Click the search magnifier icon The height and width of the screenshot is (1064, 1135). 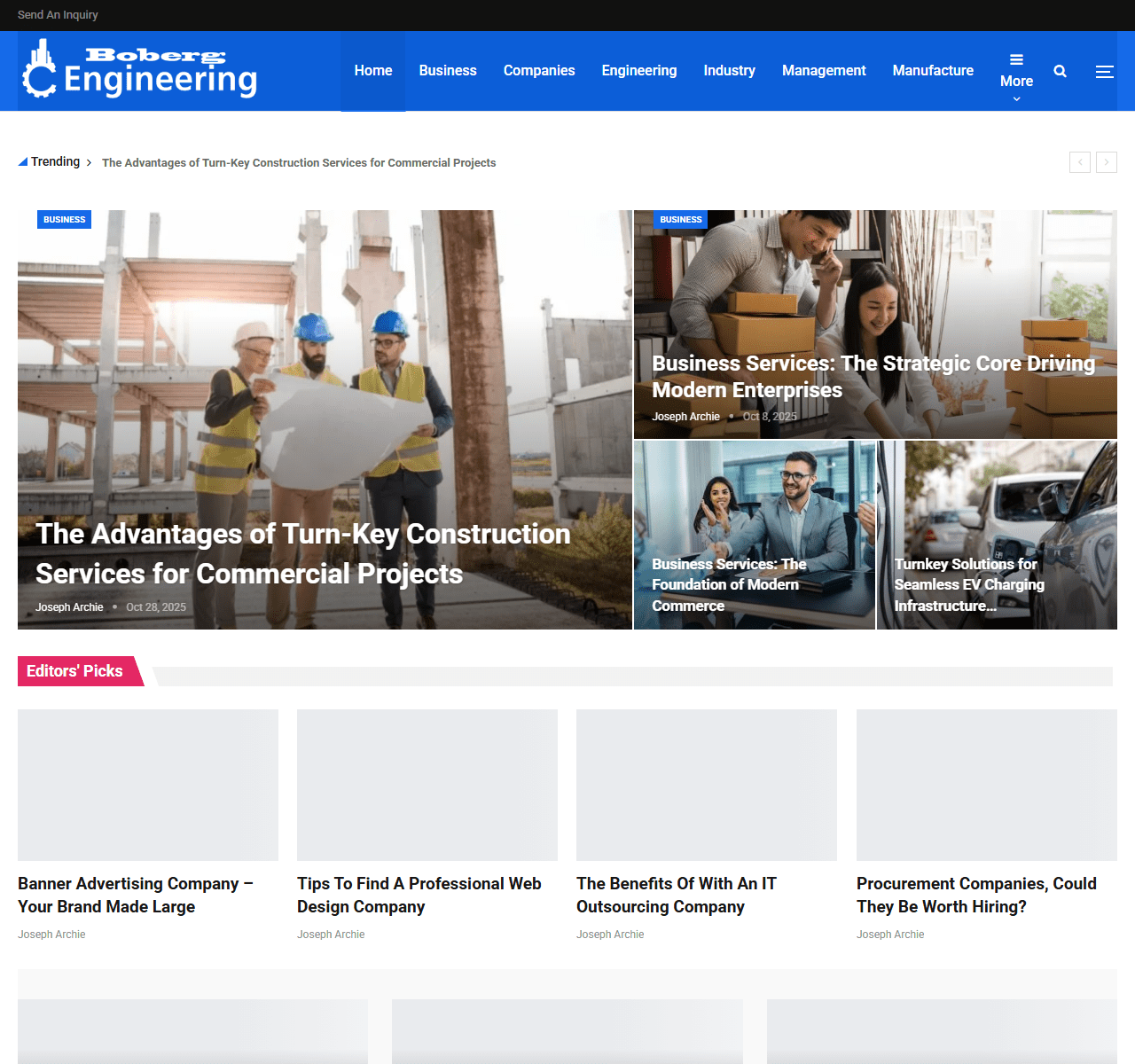pos(1060,71)
